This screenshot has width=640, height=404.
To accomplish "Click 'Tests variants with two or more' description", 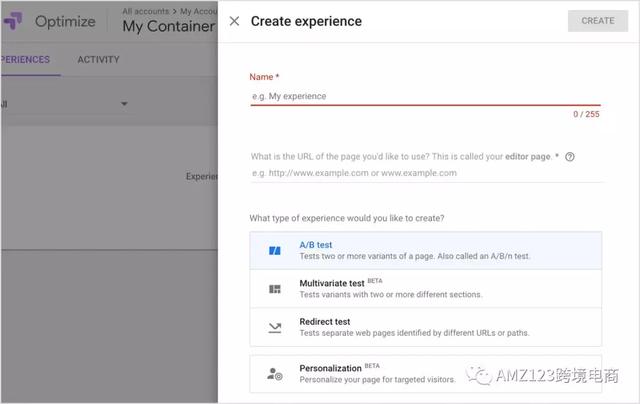I will tap(391, 295).
